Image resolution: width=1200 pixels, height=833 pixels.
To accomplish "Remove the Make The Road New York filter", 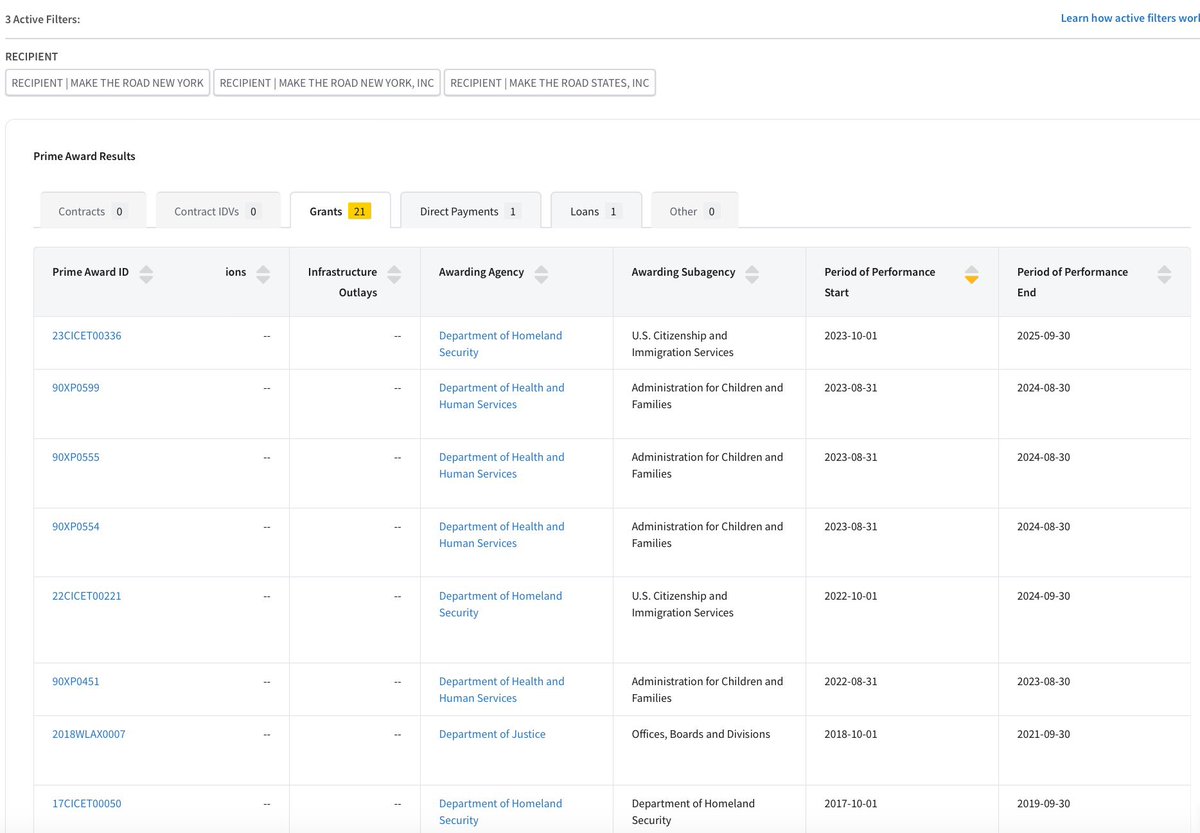I will coord(108,83).
